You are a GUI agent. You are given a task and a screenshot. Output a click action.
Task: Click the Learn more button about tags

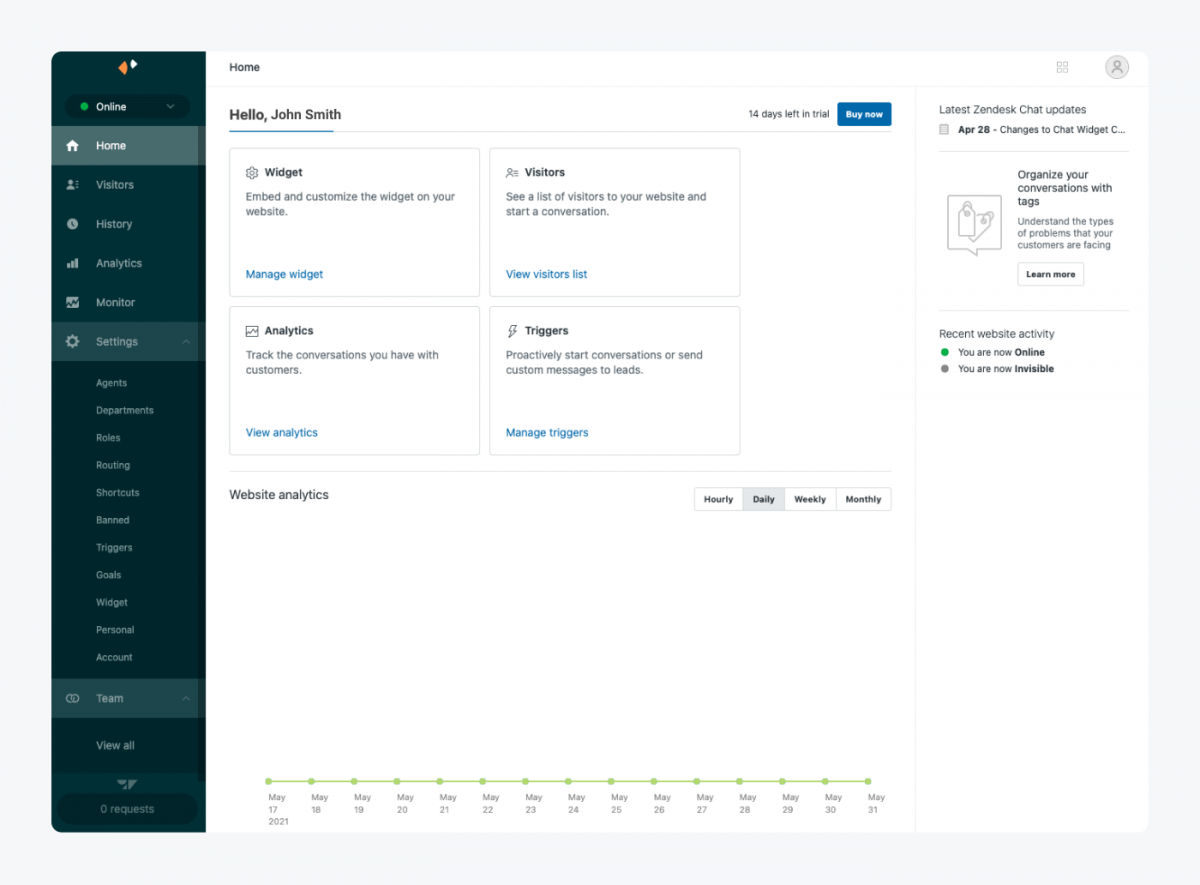coord(1050,274)
